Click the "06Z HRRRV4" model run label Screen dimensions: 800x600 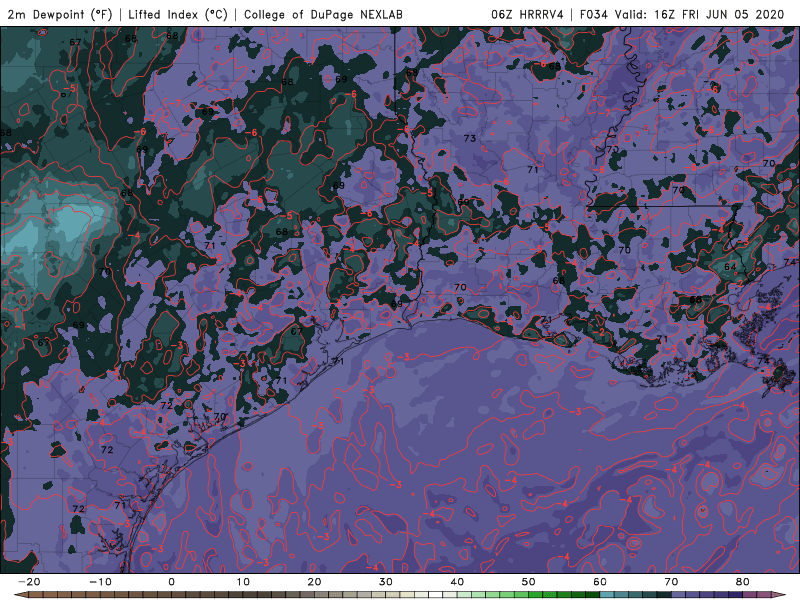pos(527,14)
